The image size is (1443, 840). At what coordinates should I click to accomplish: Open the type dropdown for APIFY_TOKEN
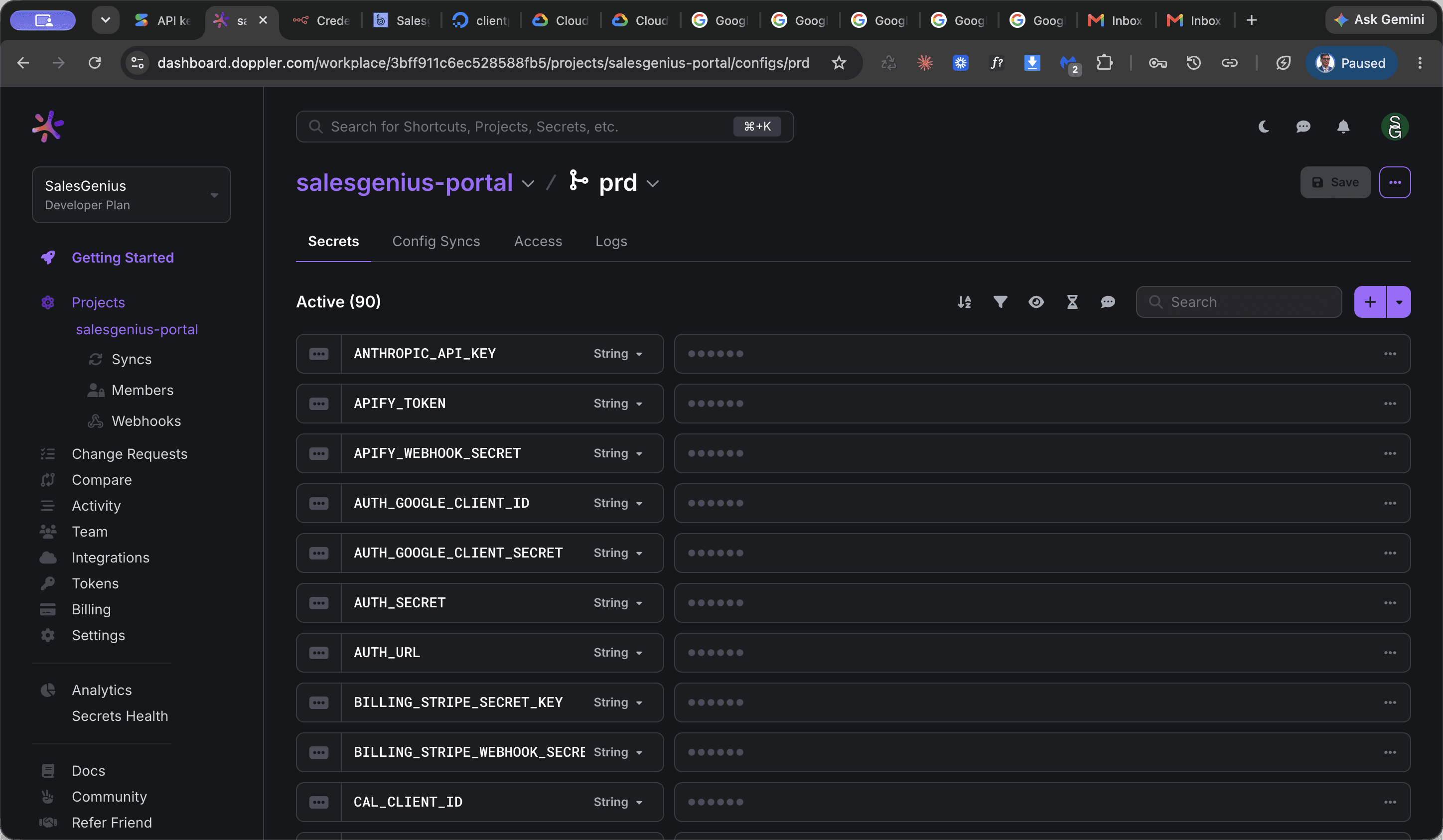coord(618,404)
